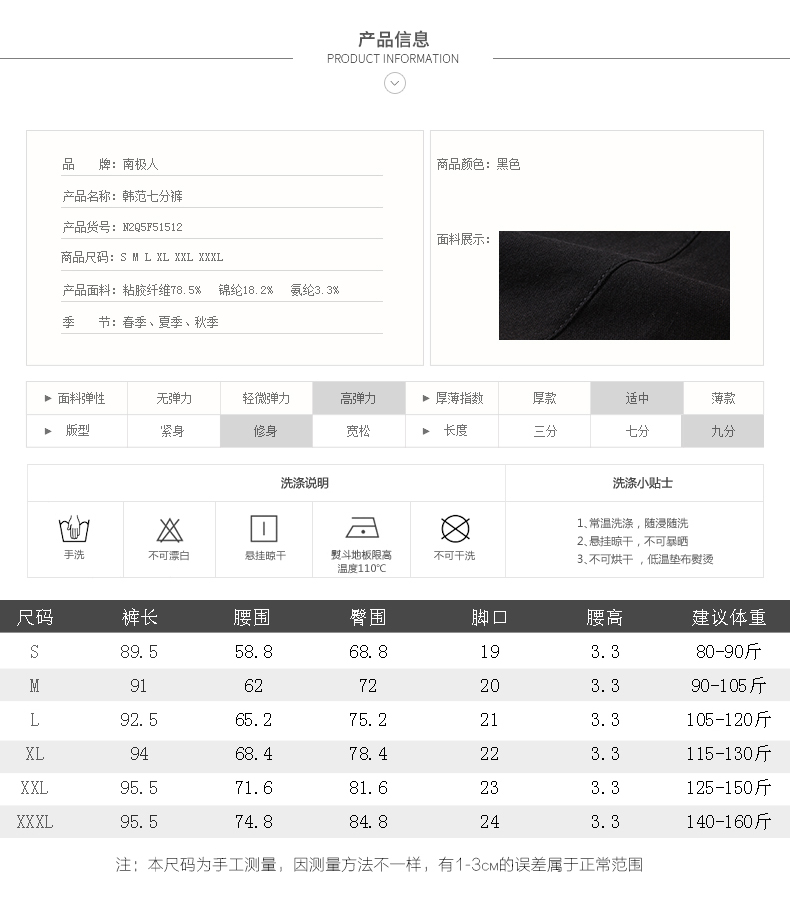
Task: Click the 建议体重 column header
Action: point(729,617)
